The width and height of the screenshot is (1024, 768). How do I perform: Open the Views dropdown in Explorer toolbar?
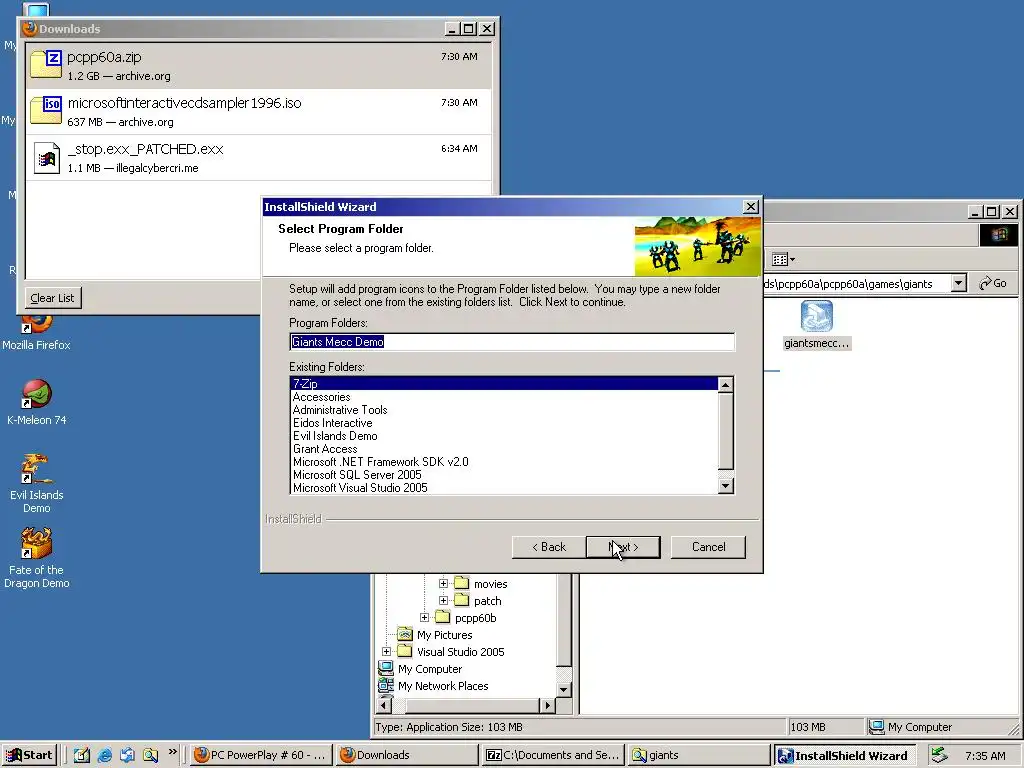coord(783,260)
